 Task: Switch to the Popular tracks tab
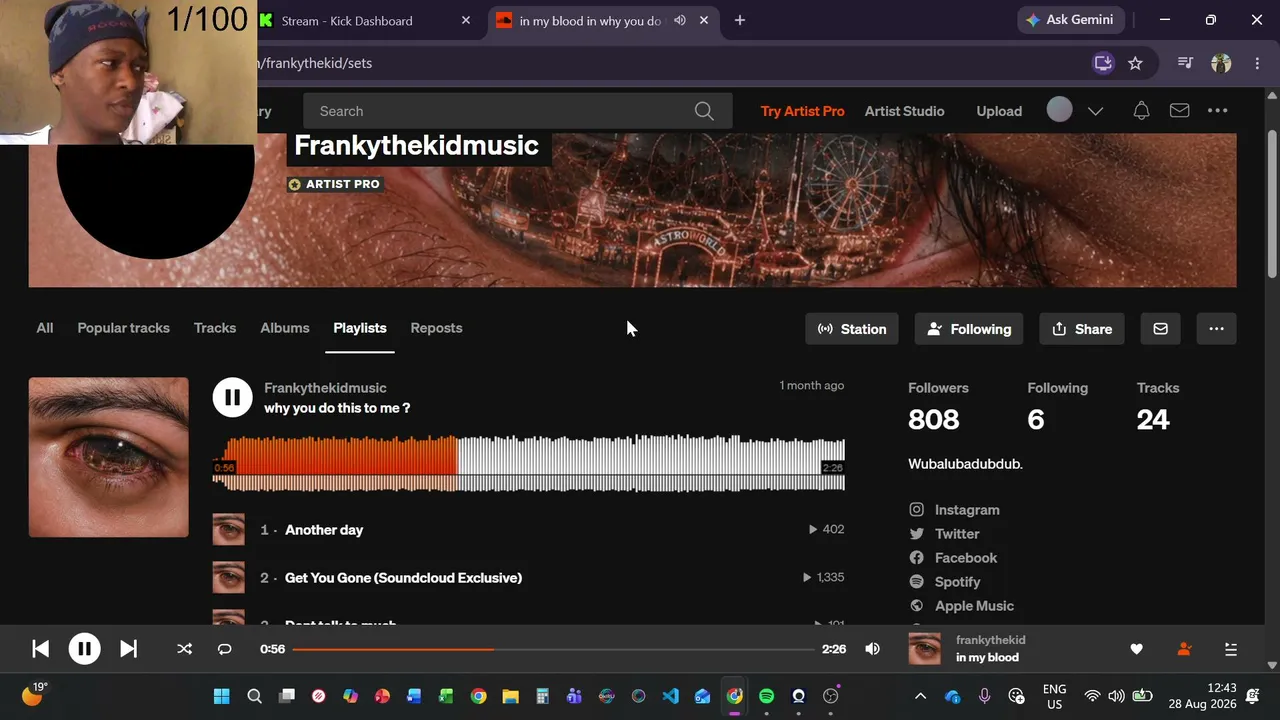coord(123,328)
